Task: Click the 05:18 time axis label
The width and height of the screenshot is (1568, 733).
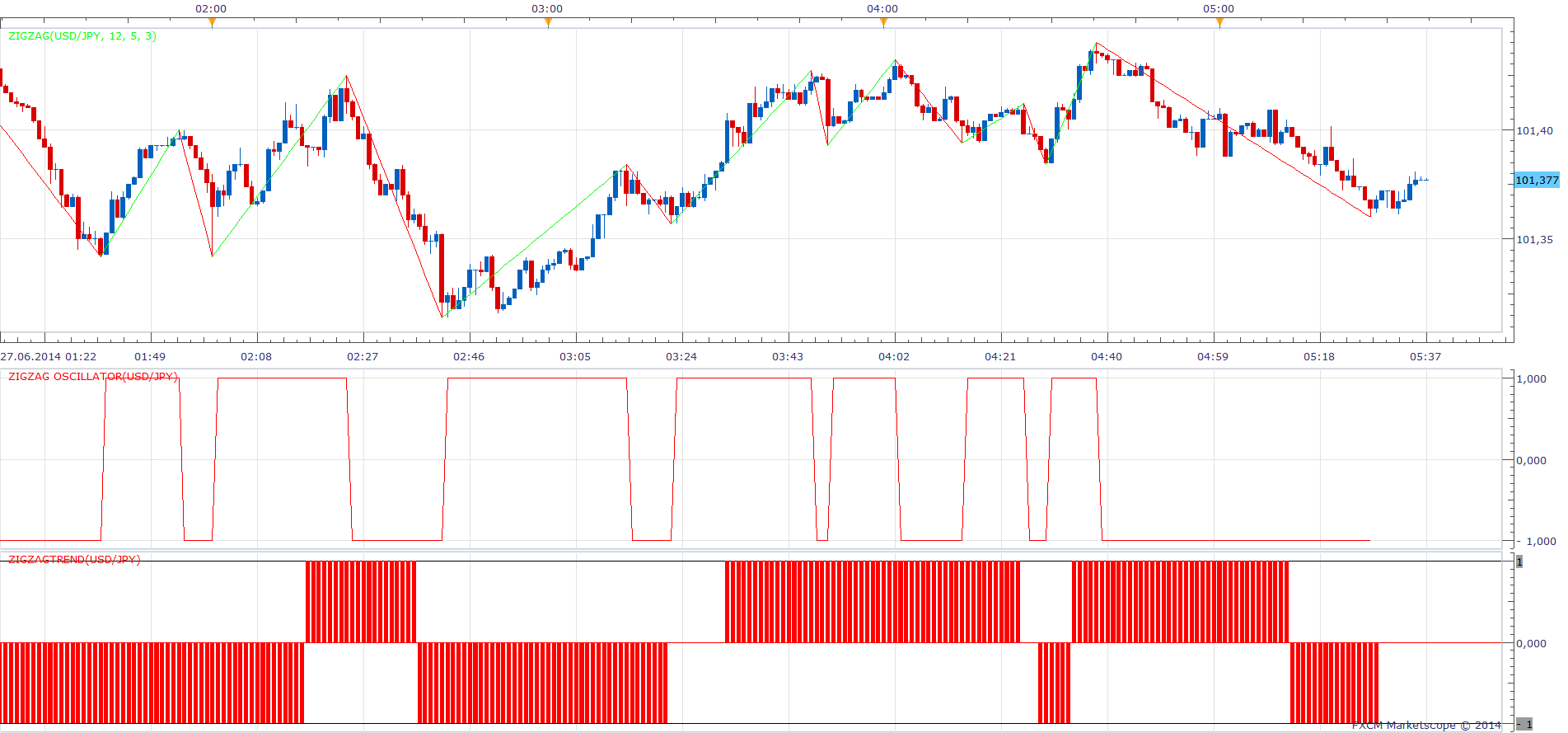Action: 1319,357
